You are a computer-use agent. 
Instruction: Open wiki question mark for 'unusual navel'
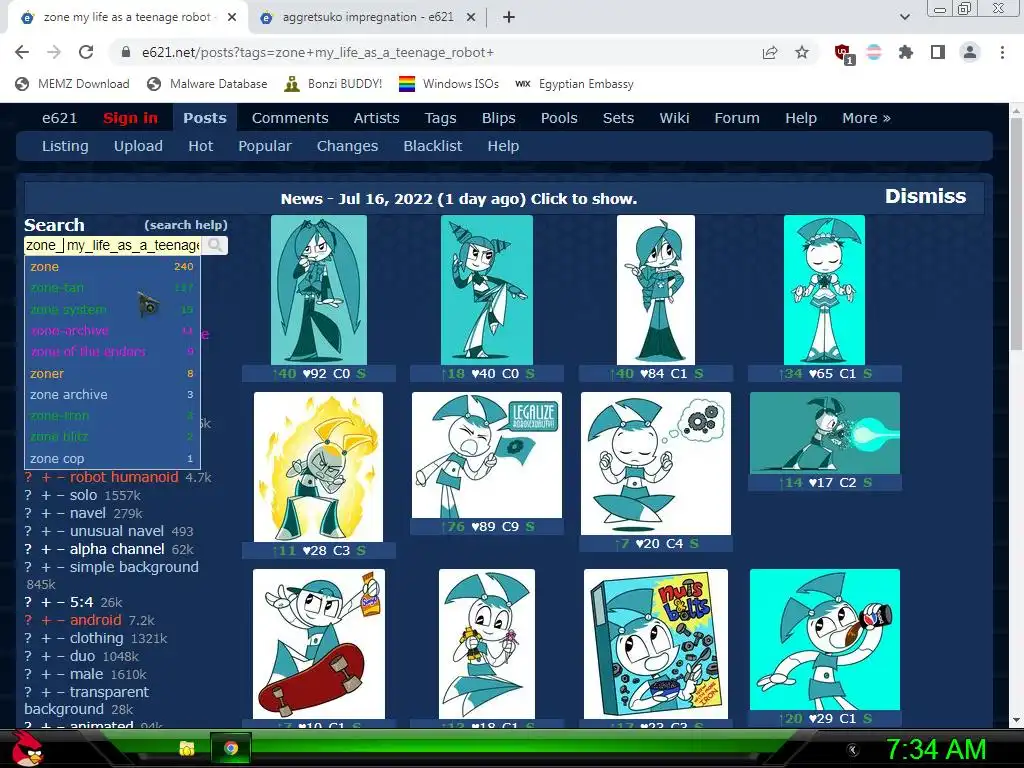tap(28, 532)
